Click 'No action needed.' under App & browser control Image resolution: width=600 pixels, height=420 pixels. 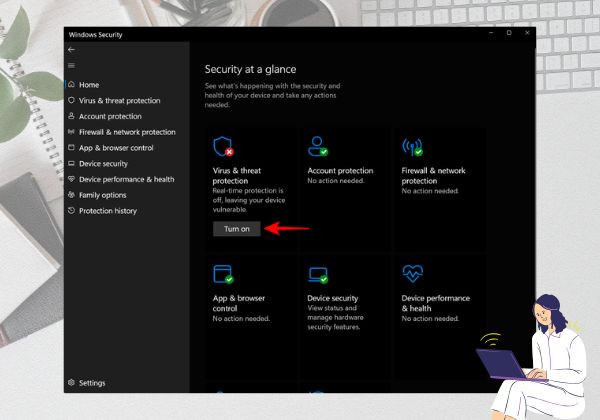(x=241, y=318)
